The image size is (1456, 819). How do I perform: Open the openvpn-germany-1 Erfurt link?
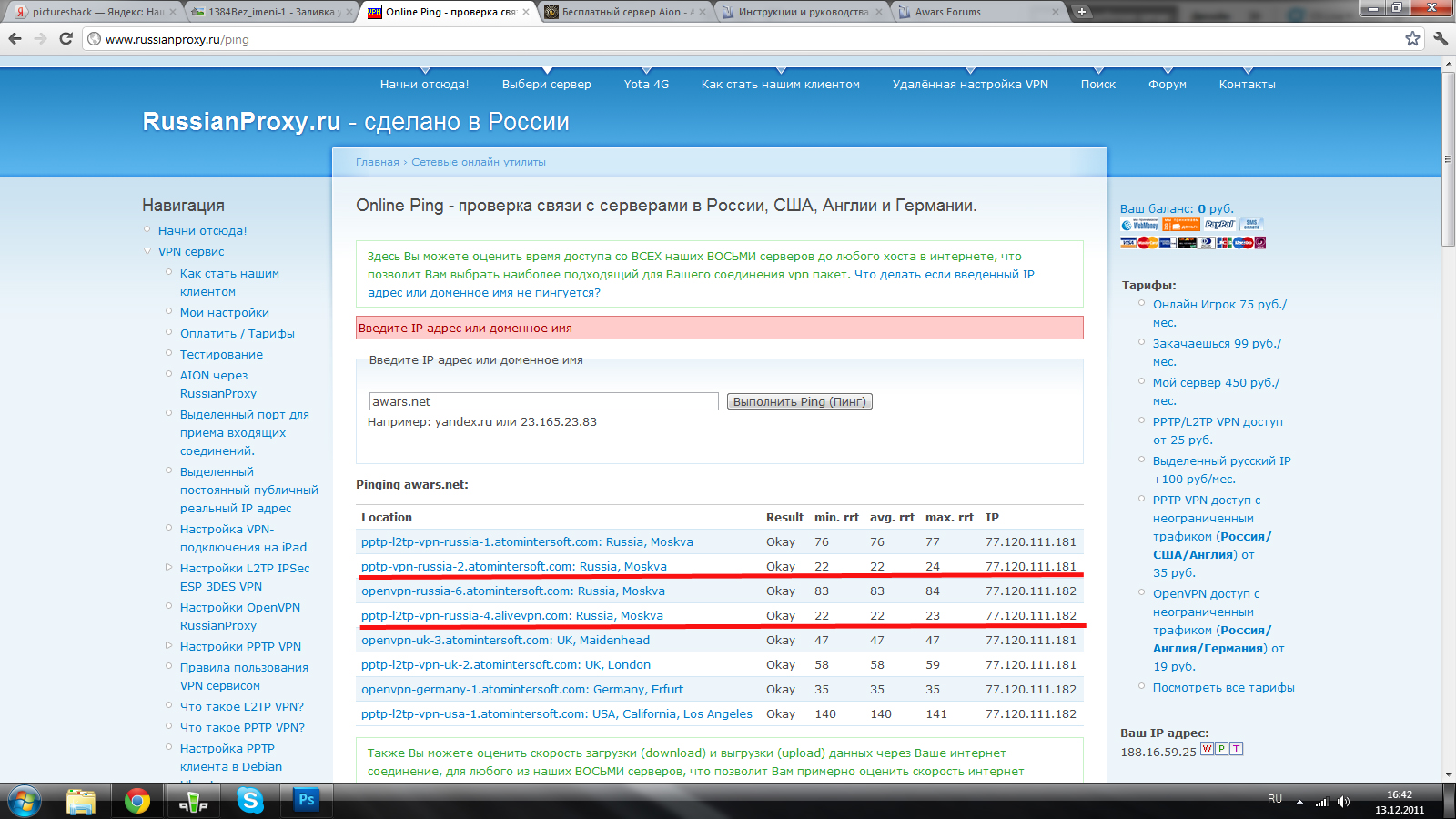522,689
